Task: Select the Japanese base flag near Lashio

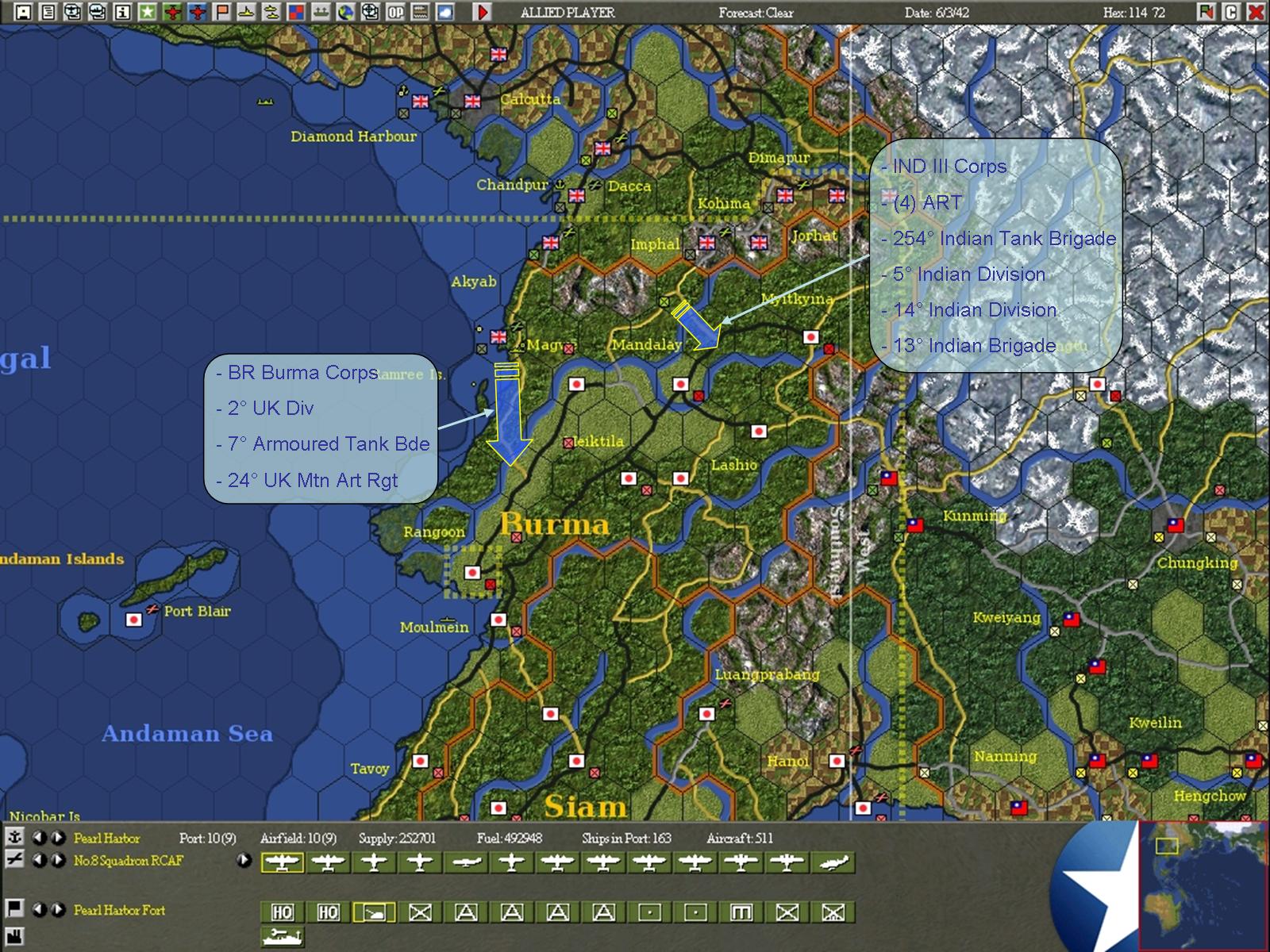Action: [759, 432]
